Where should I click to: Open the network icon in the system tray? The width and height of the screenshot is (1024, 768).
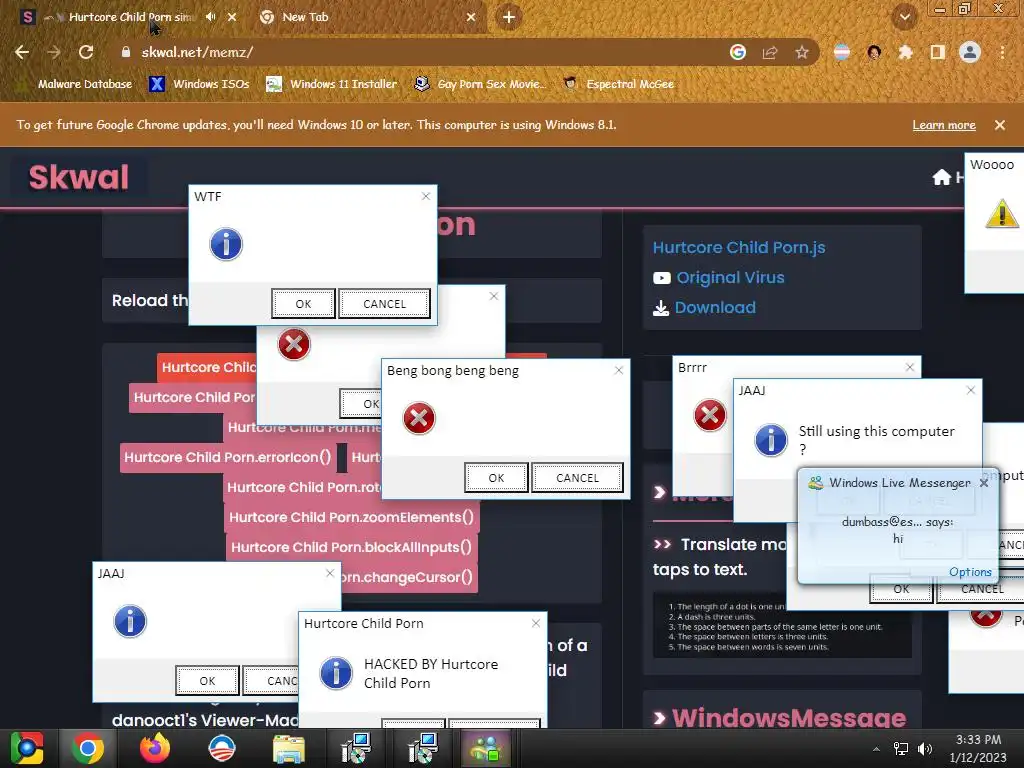pyautogui.click(x=901, y=749)
